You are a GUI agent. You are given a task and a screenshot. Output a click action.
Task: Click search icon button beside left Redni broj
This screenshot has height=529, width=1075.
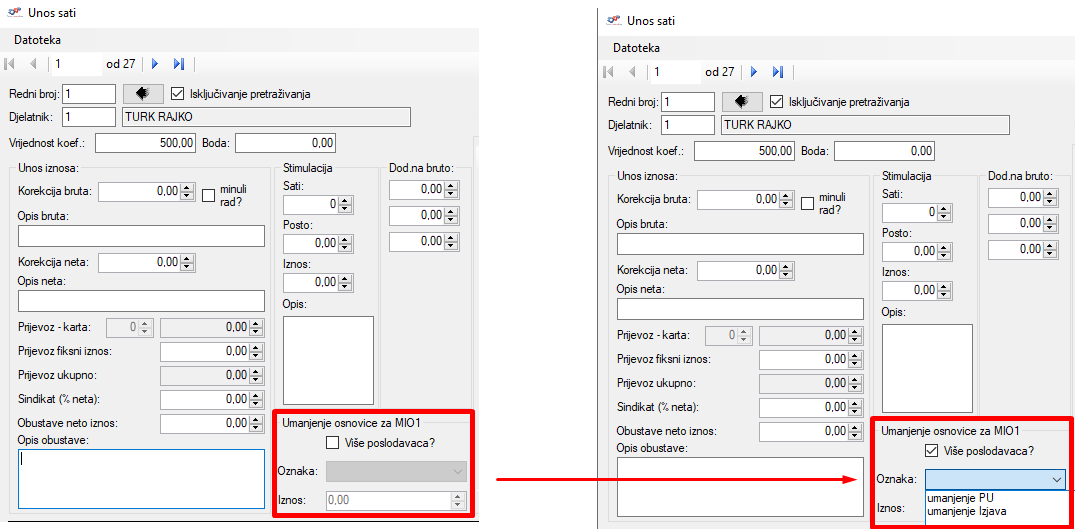pyautogui.click(x=143, y=94)
